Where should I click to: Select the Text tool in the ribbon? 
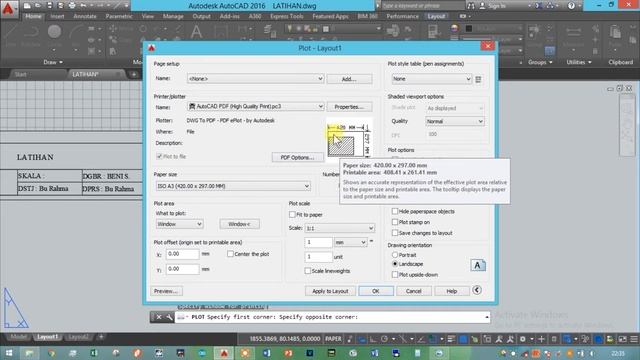(196, 32)
